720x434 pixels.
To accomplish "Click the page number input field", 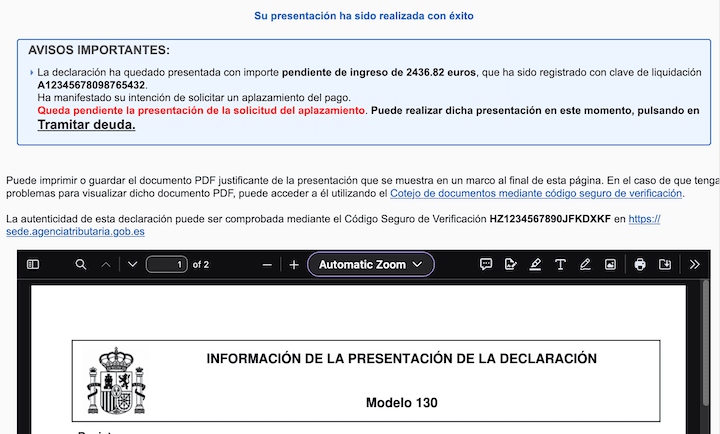I will [167, 265].
